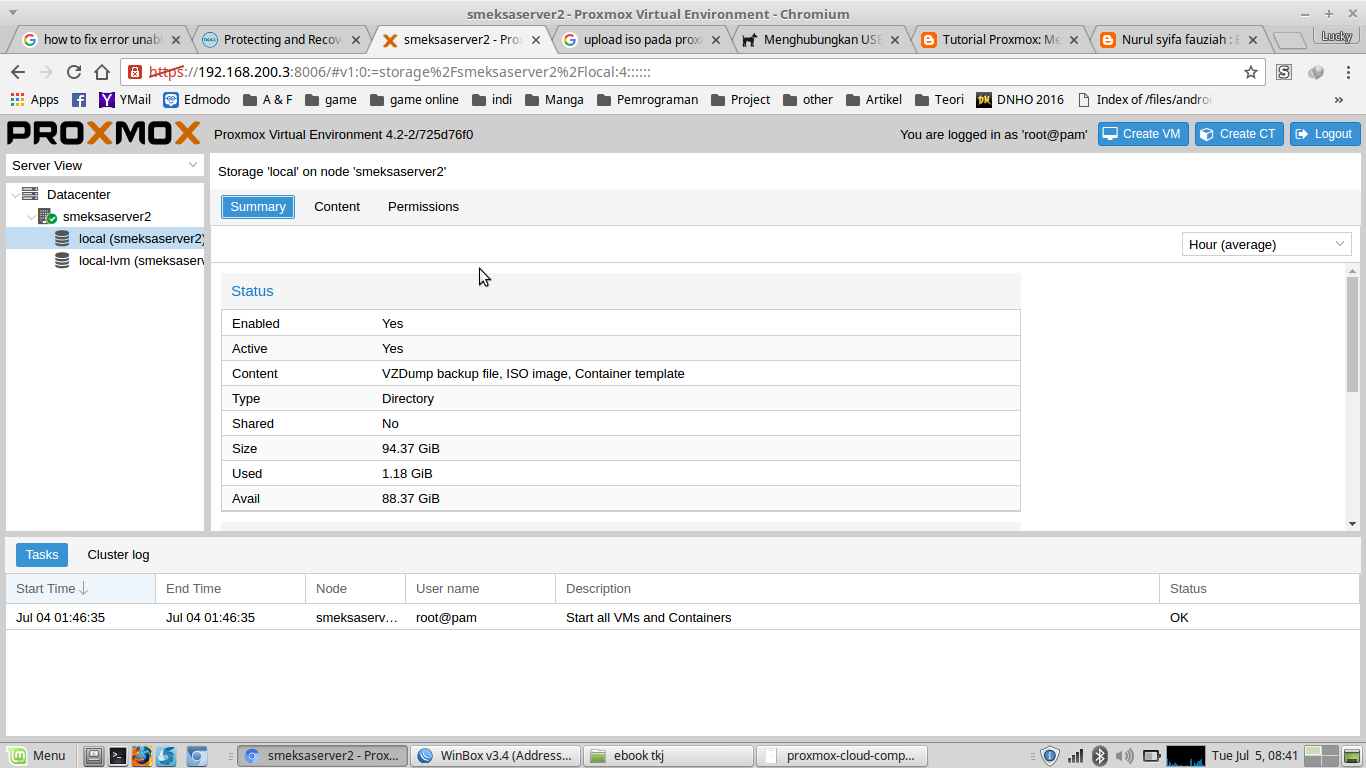Open the Cluster log tab

118,554
